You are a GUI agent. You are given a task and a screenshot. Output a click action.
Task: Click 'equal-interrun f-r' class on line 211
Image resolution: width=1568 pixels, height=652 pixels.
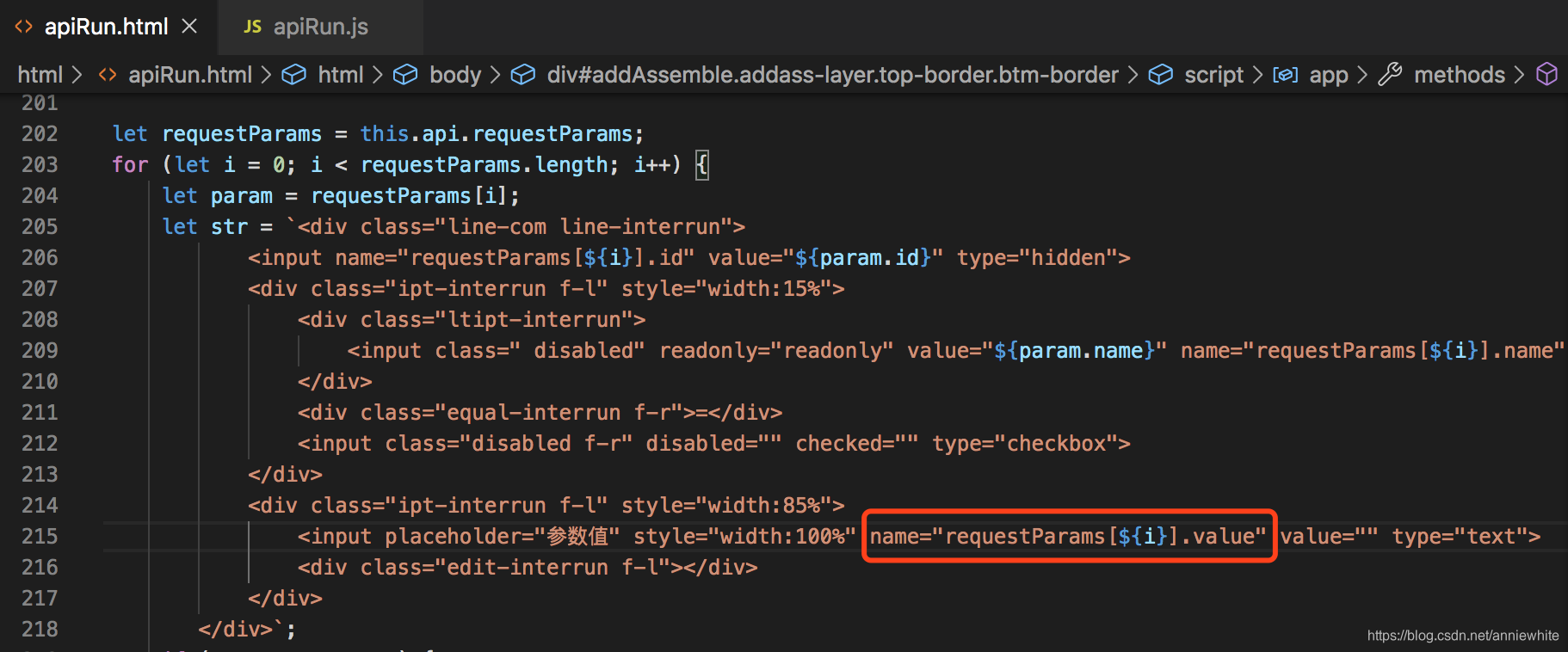(x=559, y=413)
